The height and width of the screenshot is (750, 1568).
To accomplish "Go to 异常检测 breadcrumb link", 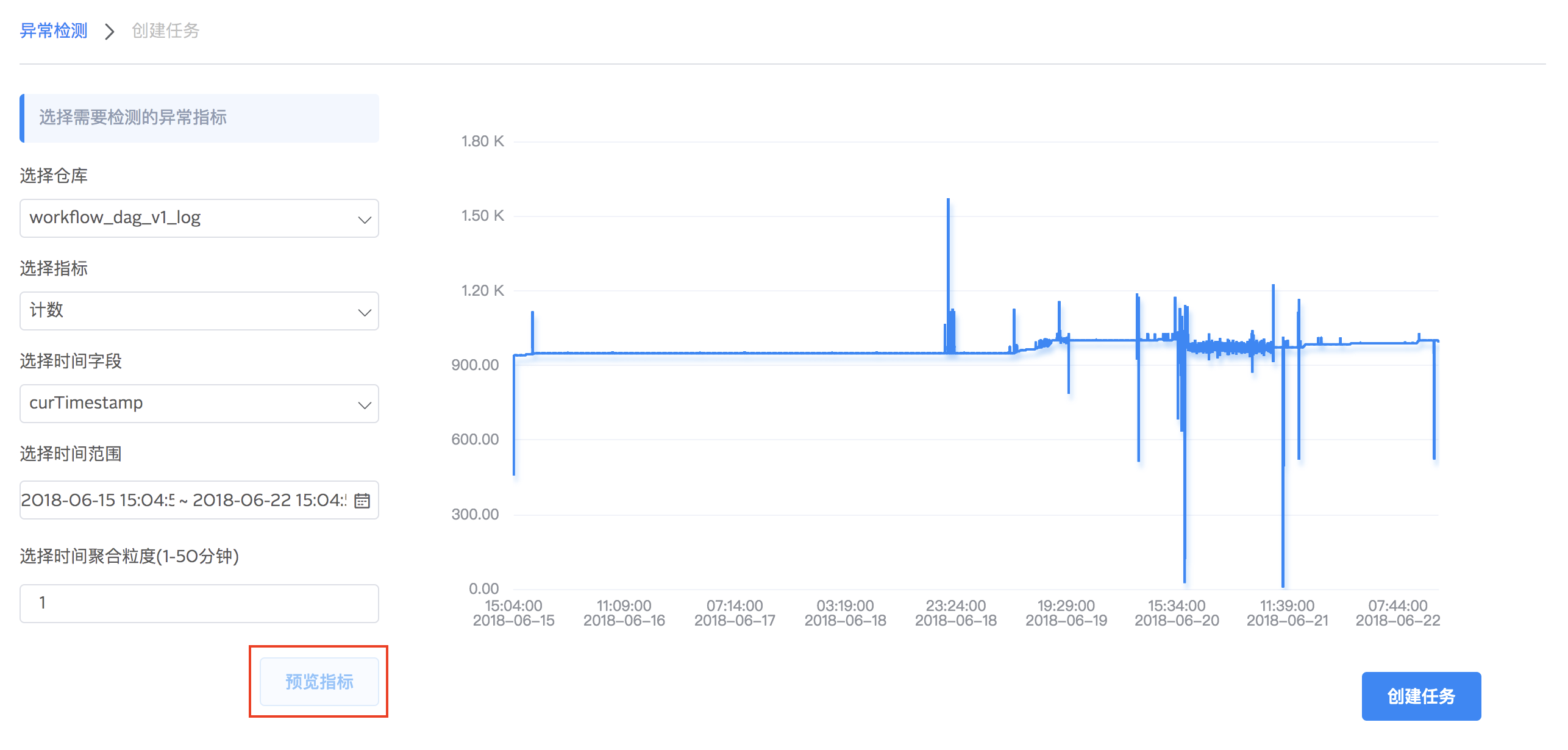I will 54,30.
